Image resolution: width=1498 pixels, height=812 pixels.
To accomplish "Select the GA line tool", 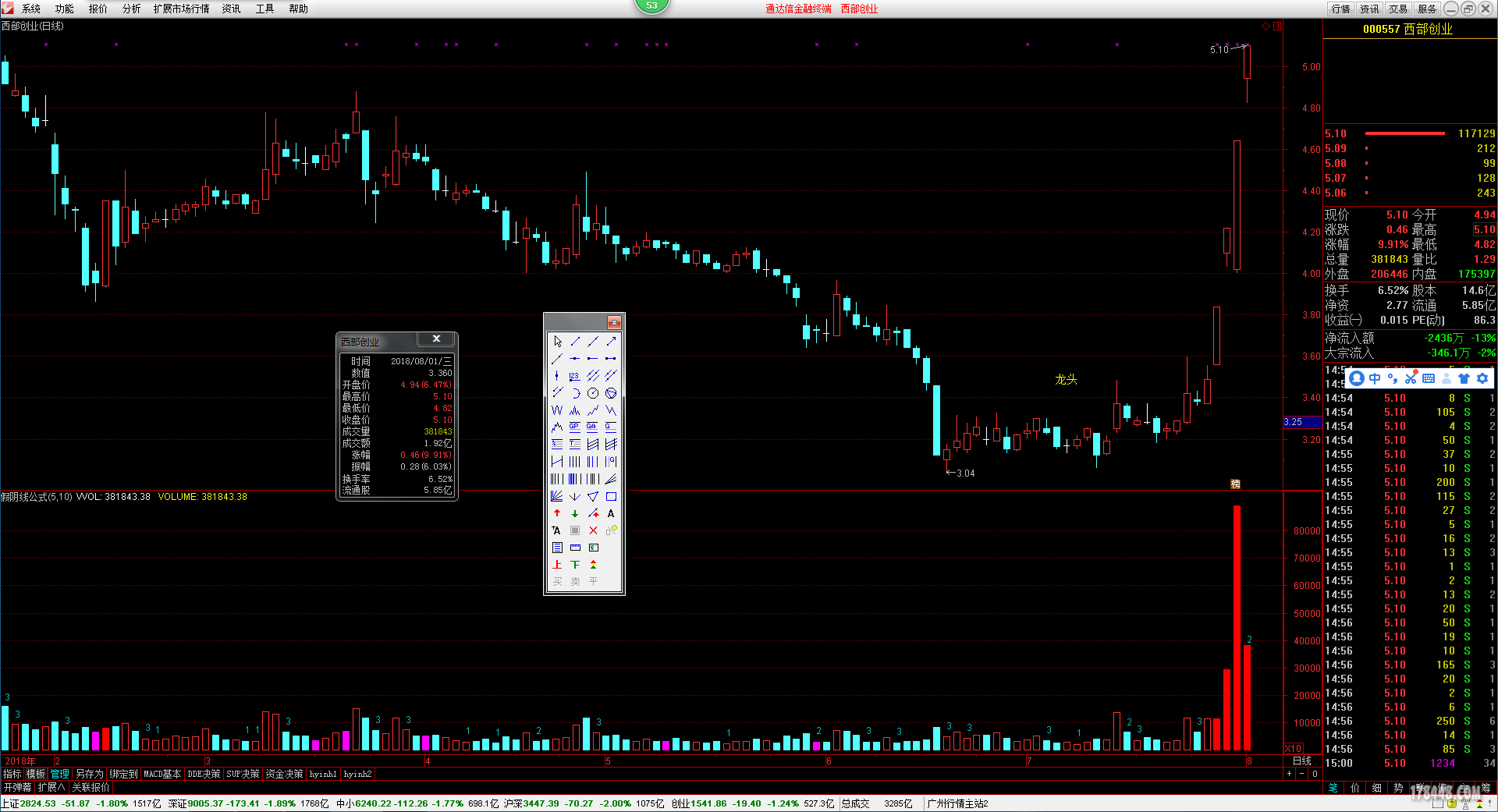I will pyautogui.click(x=593, y=427).
